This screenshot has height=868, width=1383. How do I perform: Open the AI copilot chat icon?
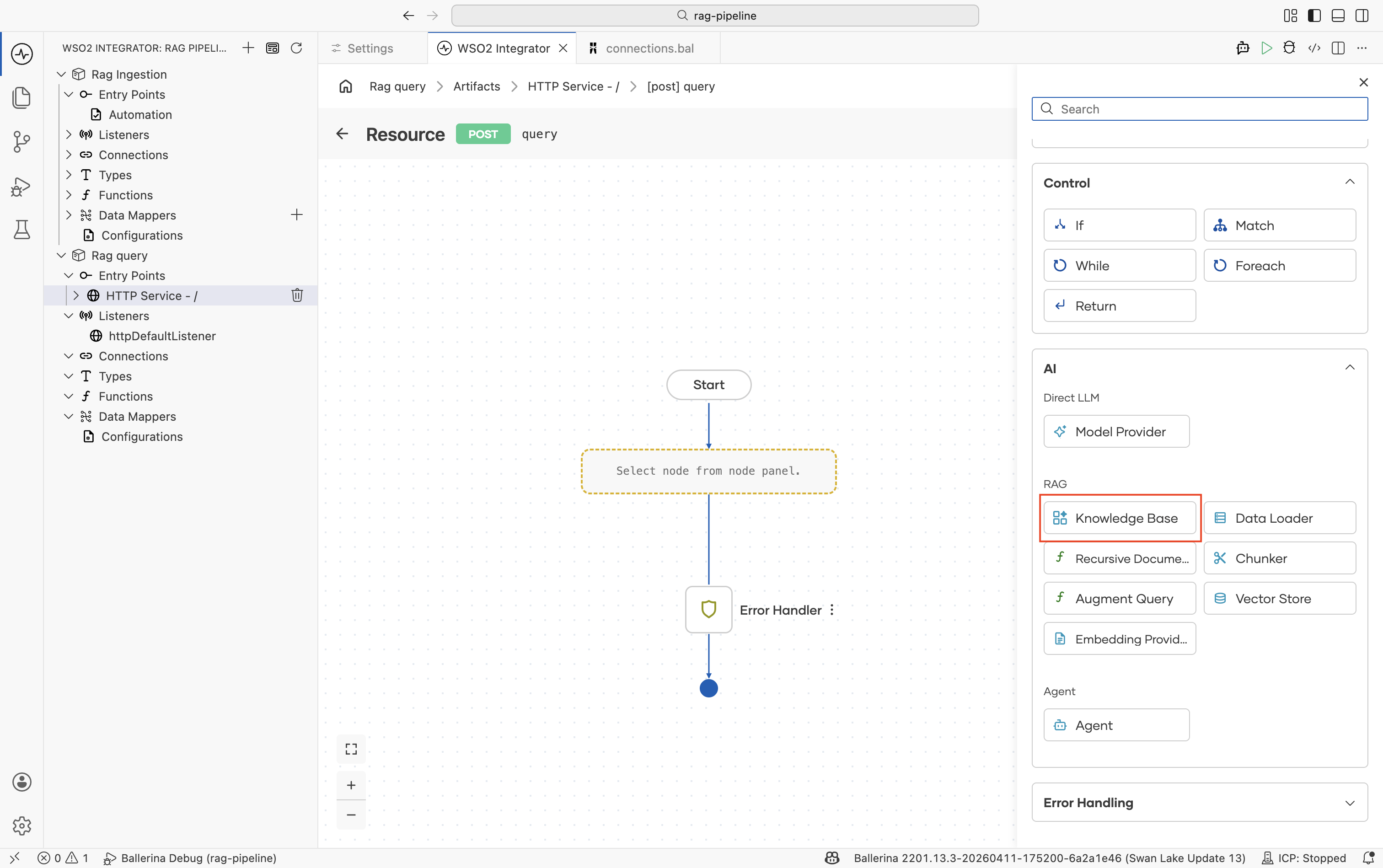click(1243, 48)
